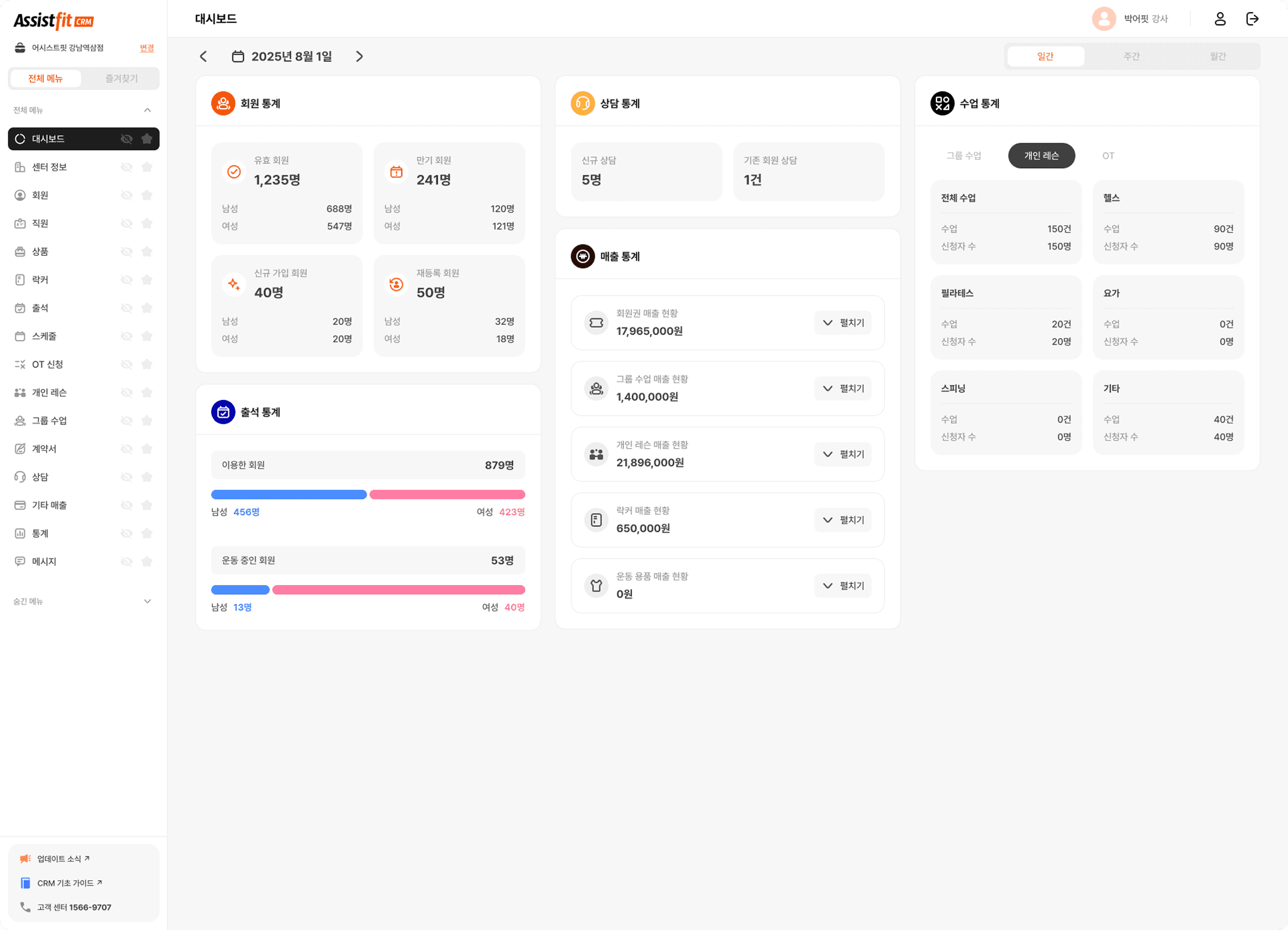Open the OT 신청 menu item
Screen dimensions: 1288x930
(x=47, y=364)
